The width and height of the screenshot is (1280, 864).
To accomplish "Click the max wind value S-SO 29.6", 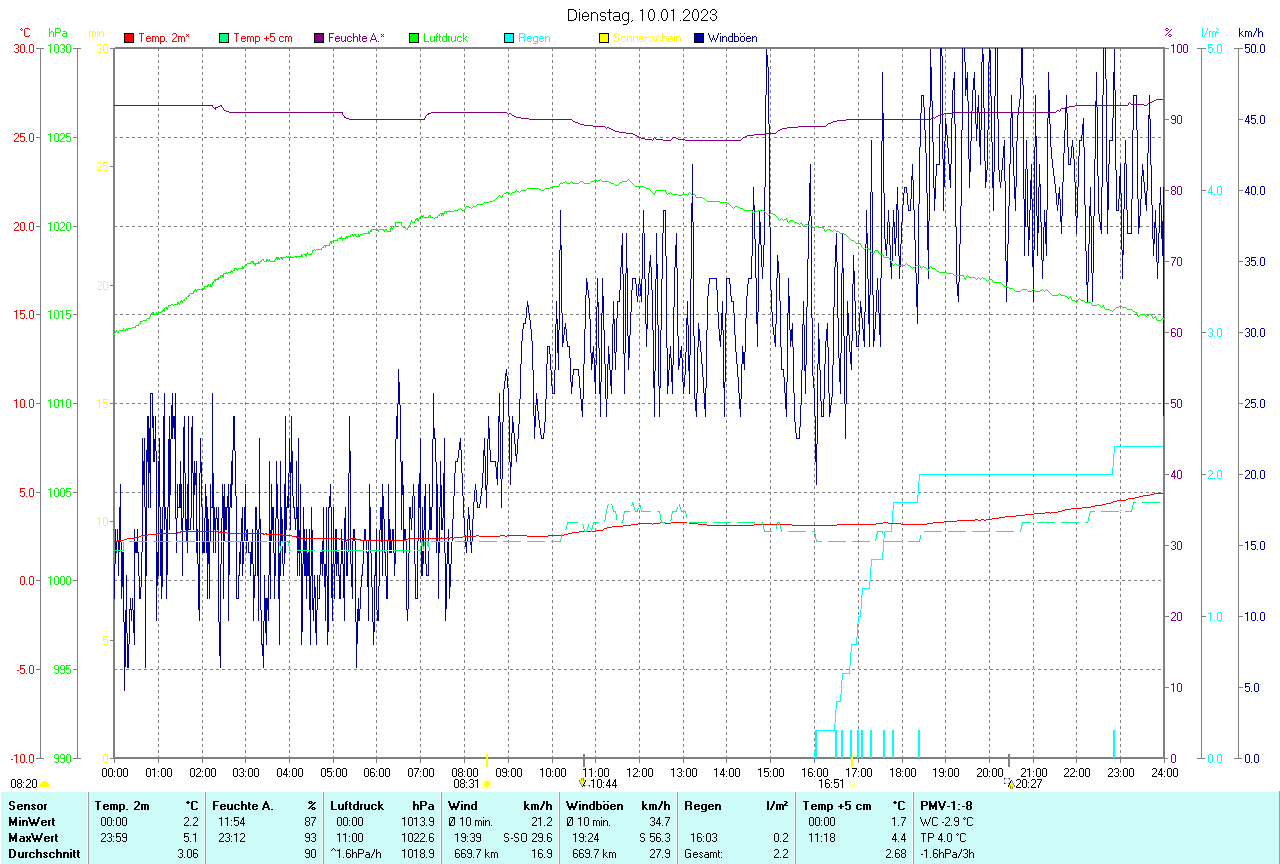I will (528, 838).
